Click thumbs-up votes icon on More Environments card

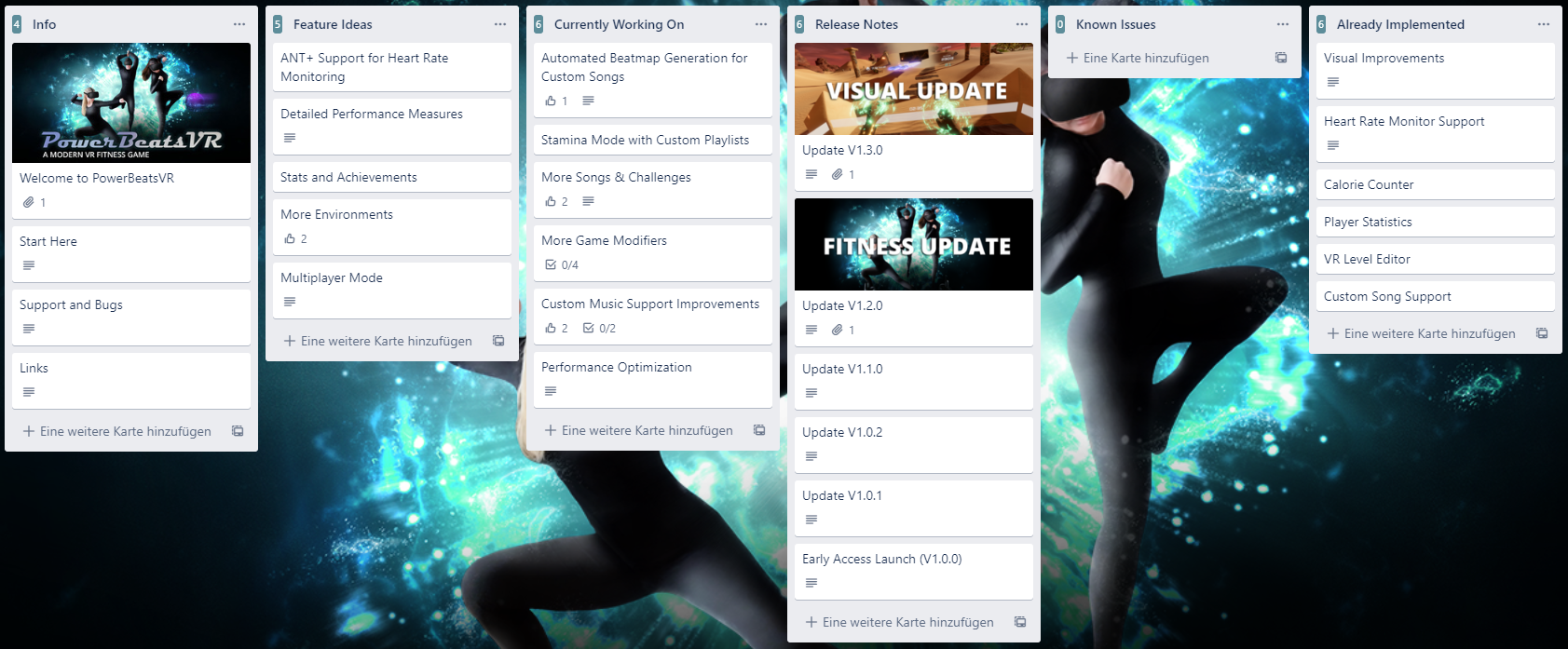290,239
